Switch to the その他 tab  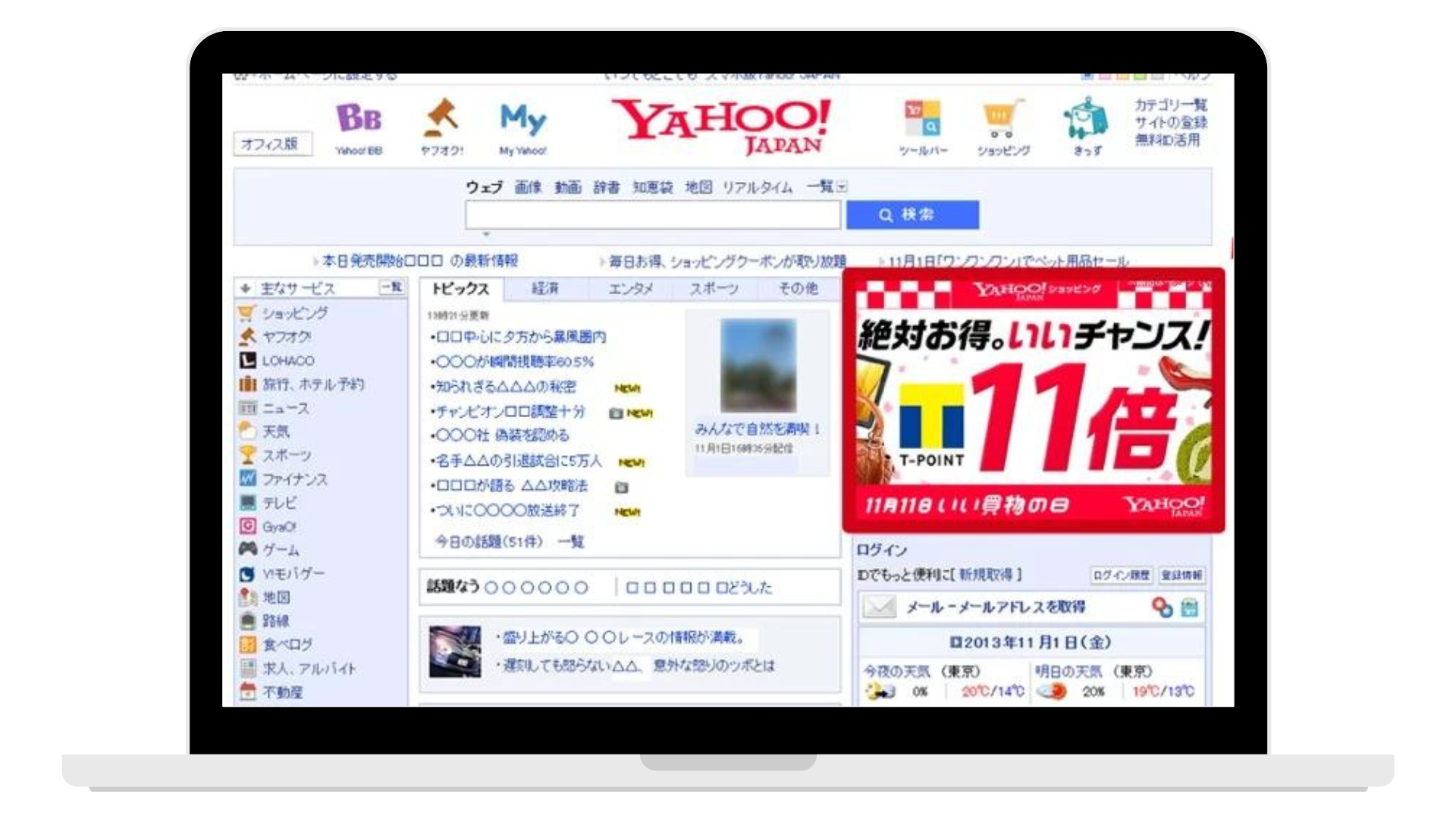(x=798, y=288)
